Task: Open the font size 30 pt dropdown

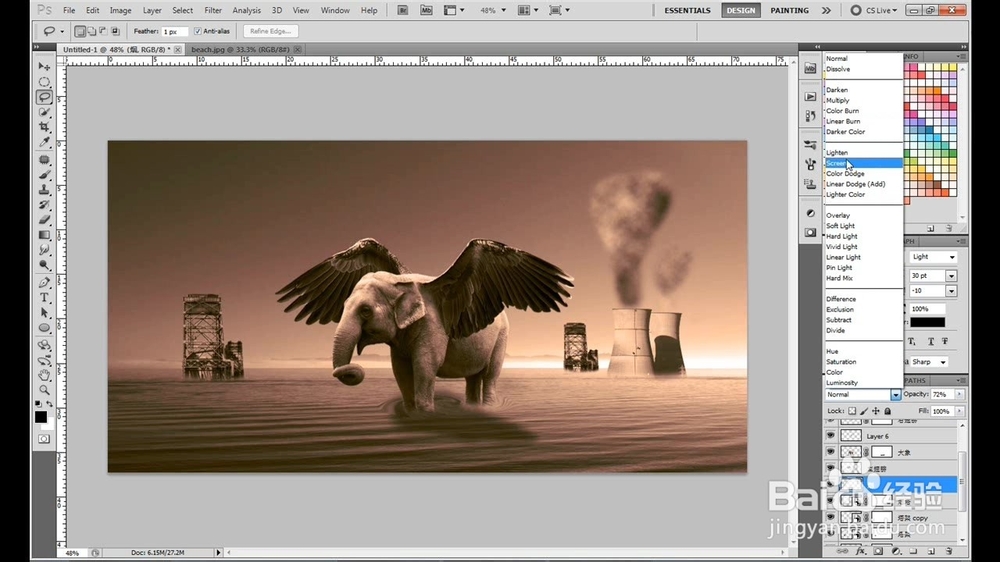Action: [951, 276]
